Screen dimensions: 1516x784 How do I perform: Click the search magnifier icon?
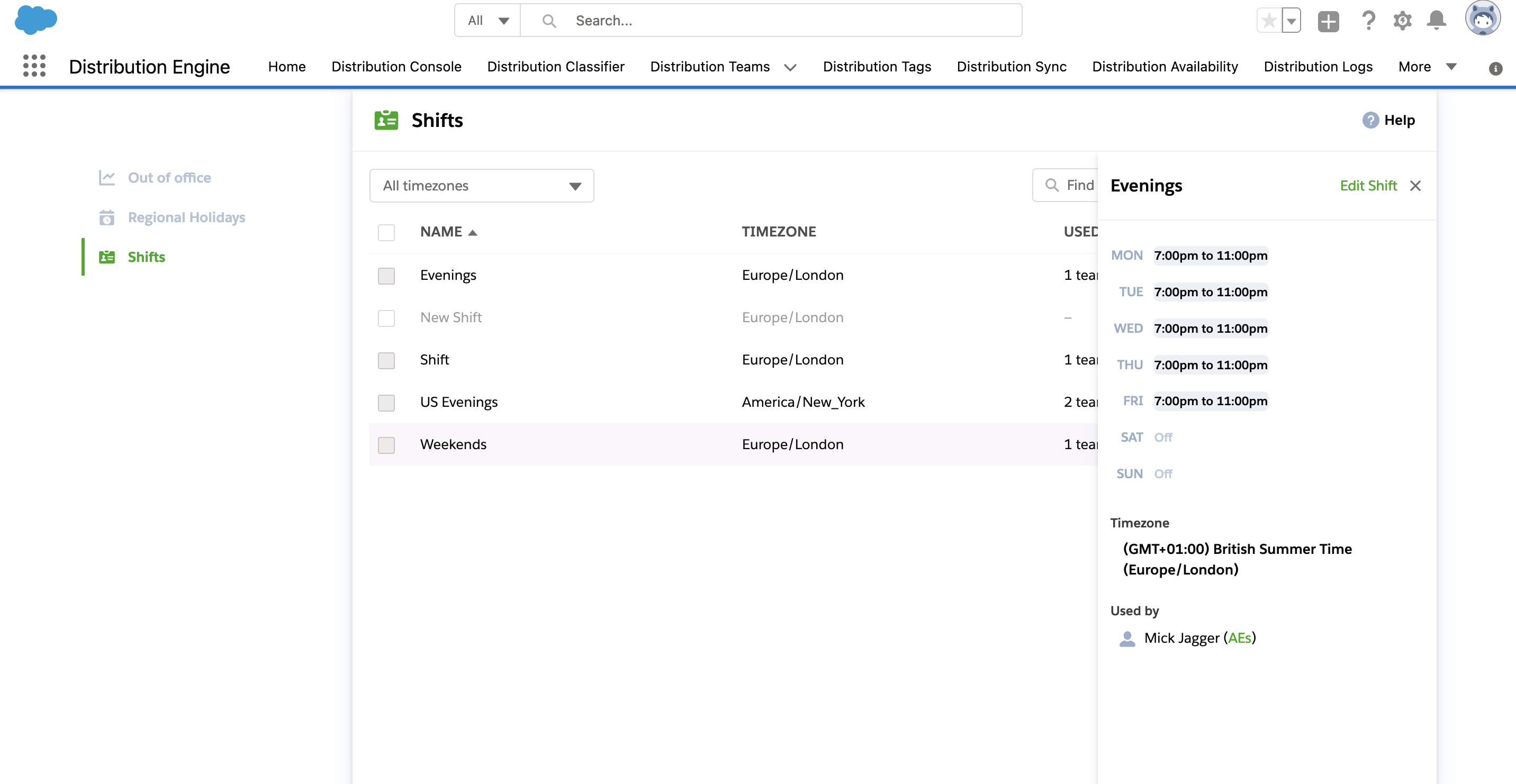(549, 21)
